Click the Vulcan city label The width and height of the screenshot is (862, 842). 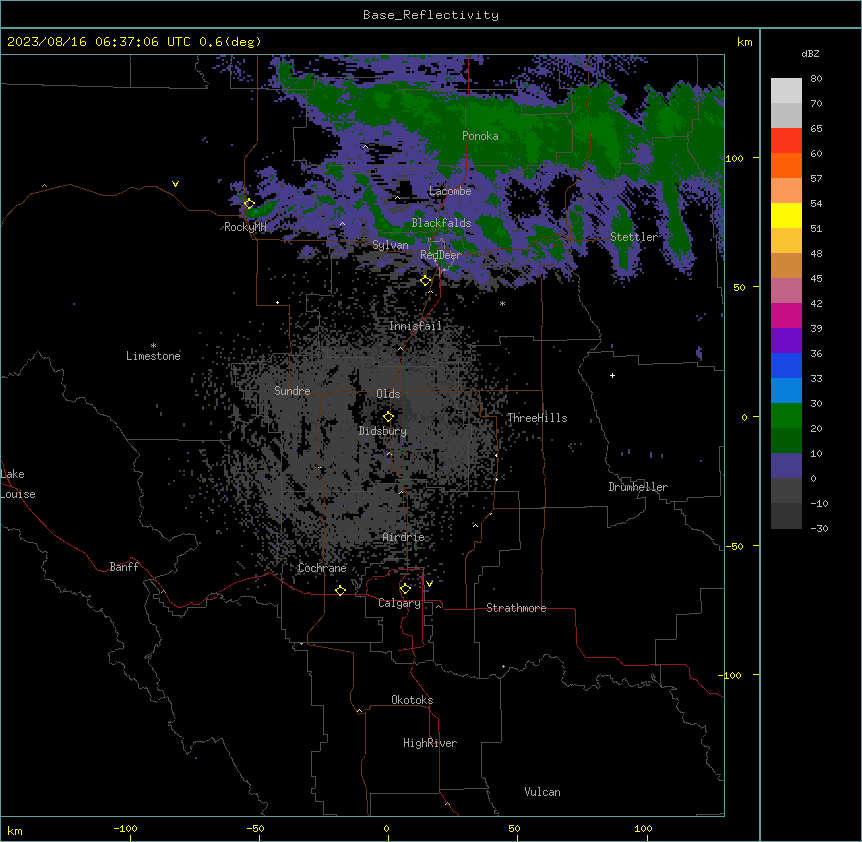pyautogui.click(x=542, y=792)
